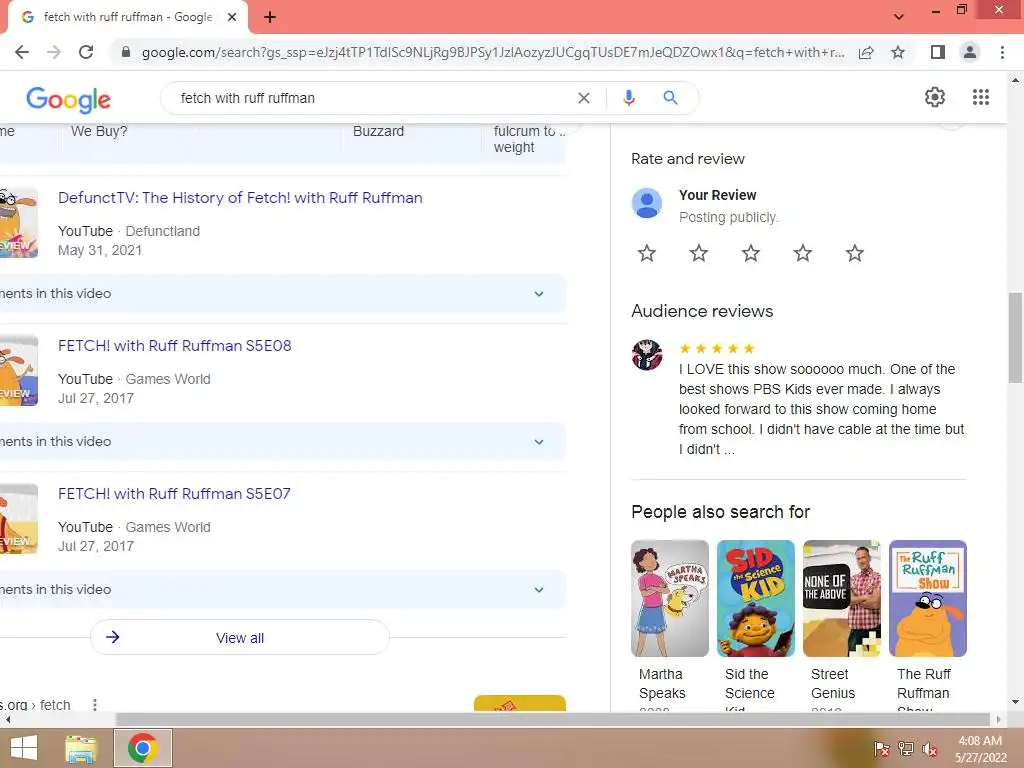Open the DefunctTV video thumbnail
This screenshot has height=768, width=1024.
click(x=19, y=222)
